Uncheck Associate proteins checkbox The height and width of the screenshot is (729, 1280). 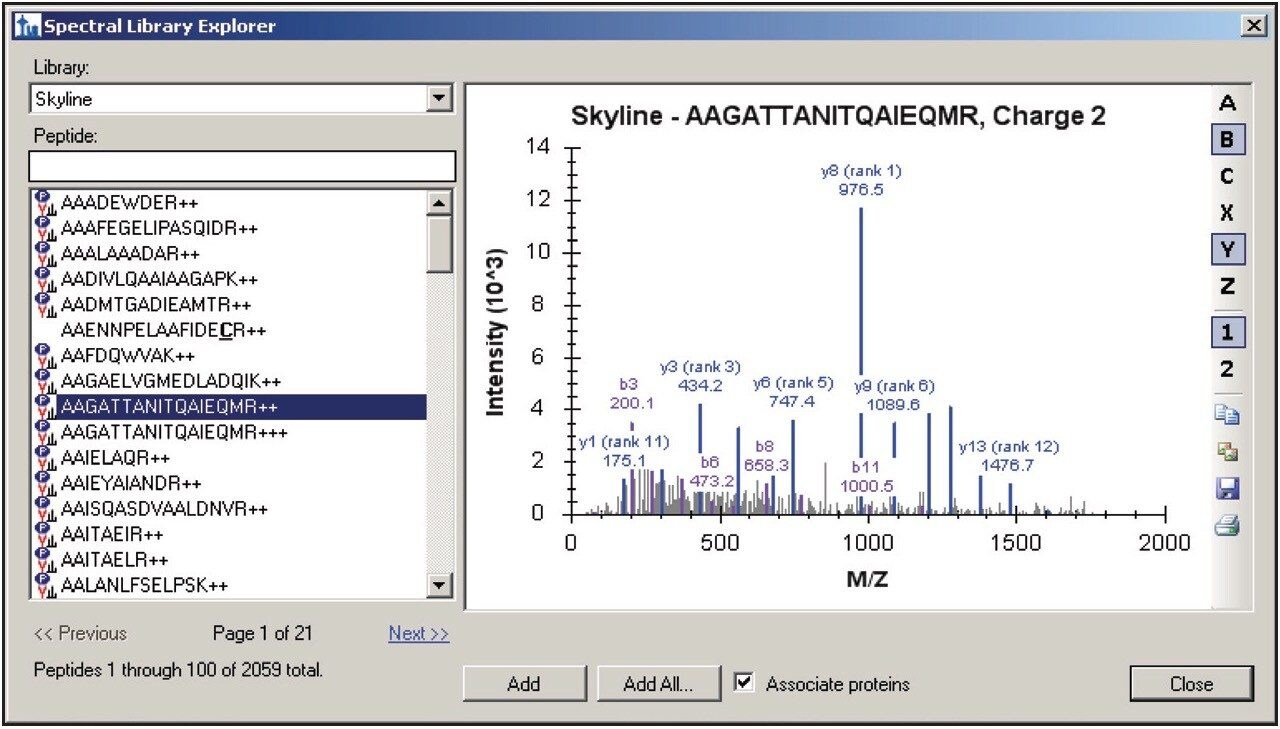tap(743, 683)
